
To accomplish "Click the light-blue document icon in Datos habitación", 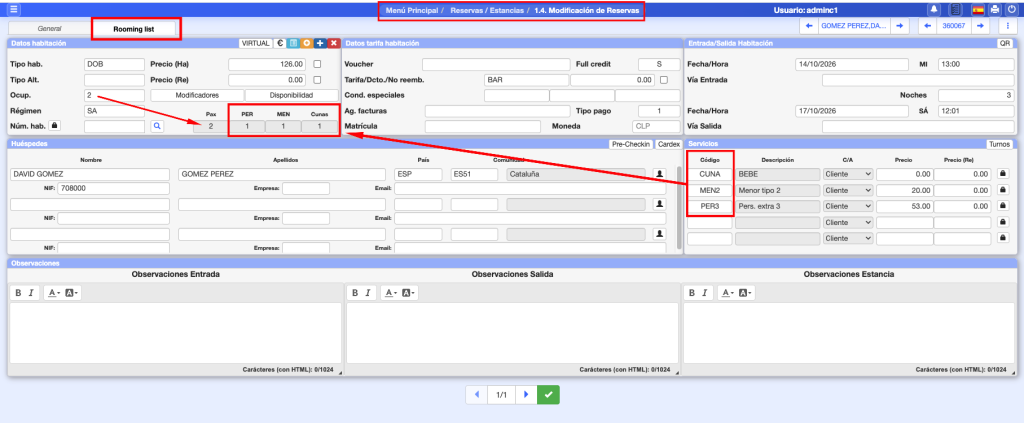I will click(x=293, y=43).
